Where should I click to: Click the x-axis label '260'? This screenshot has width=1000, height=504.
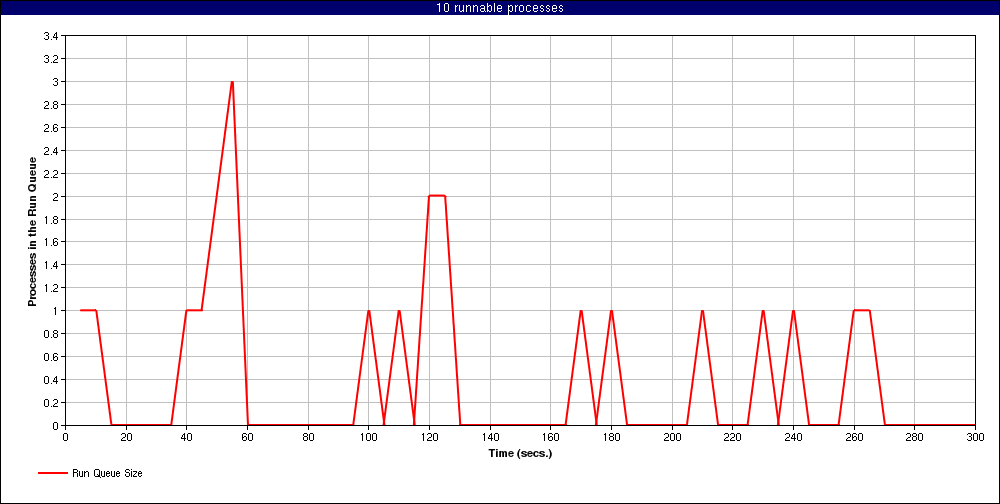(853, 437)
